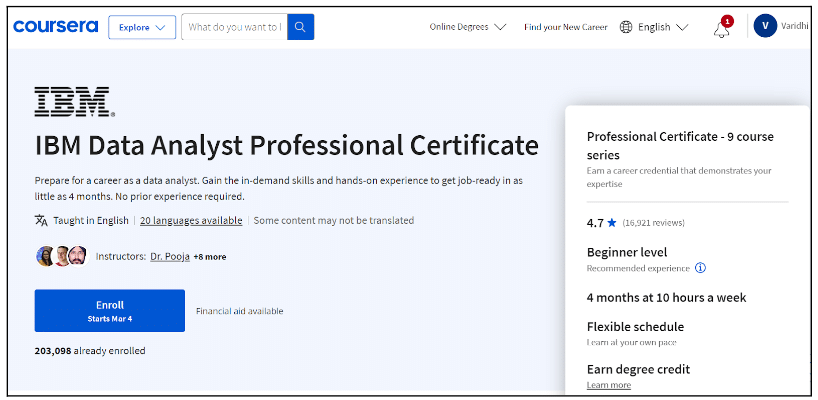
Task: Click Some content may not be translated text
Action: click(334, 221)
